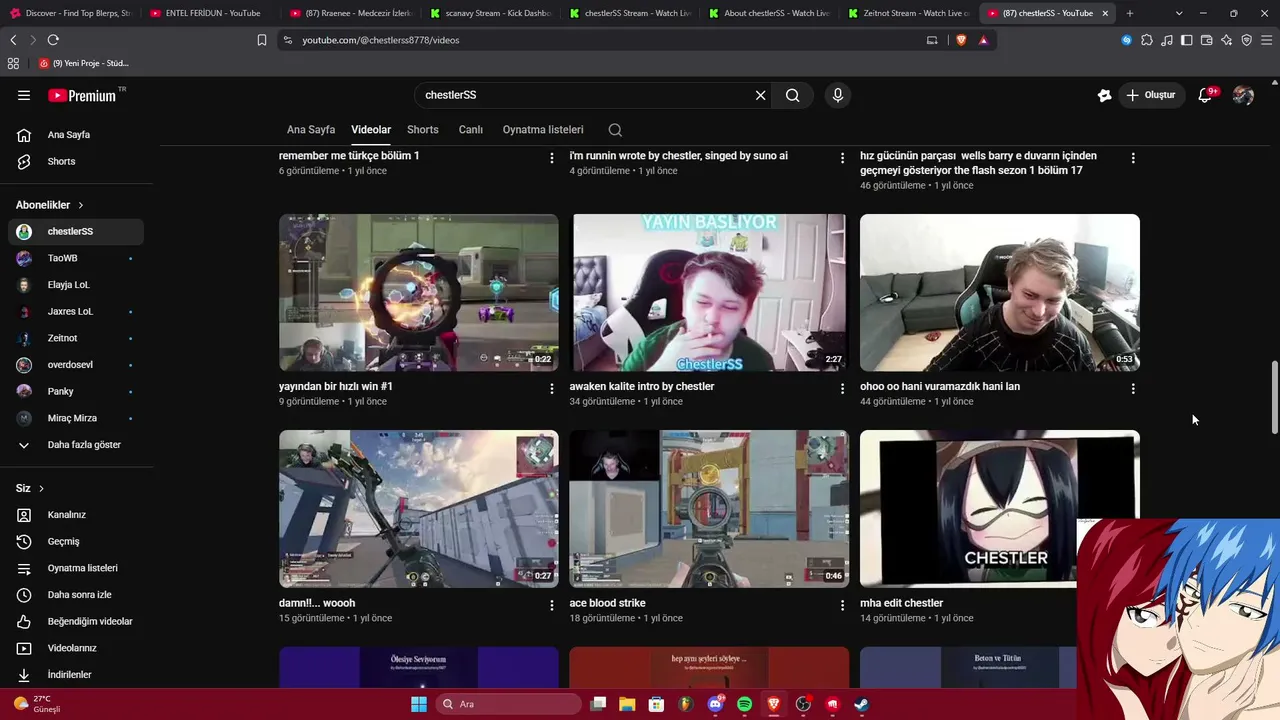
Task: Open Kanalınız in the sidebar
Action: 76,515
